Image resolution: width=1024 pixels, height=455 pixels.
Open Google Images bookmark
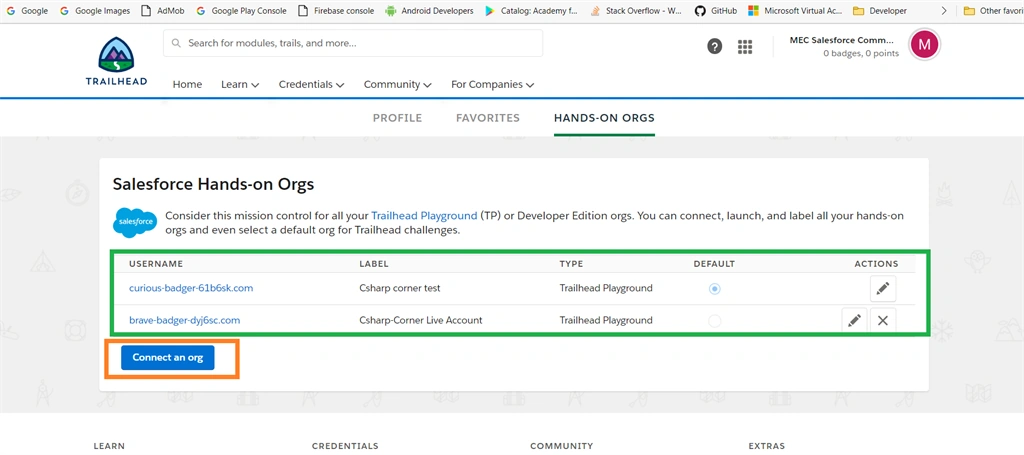tap(95, 10)
